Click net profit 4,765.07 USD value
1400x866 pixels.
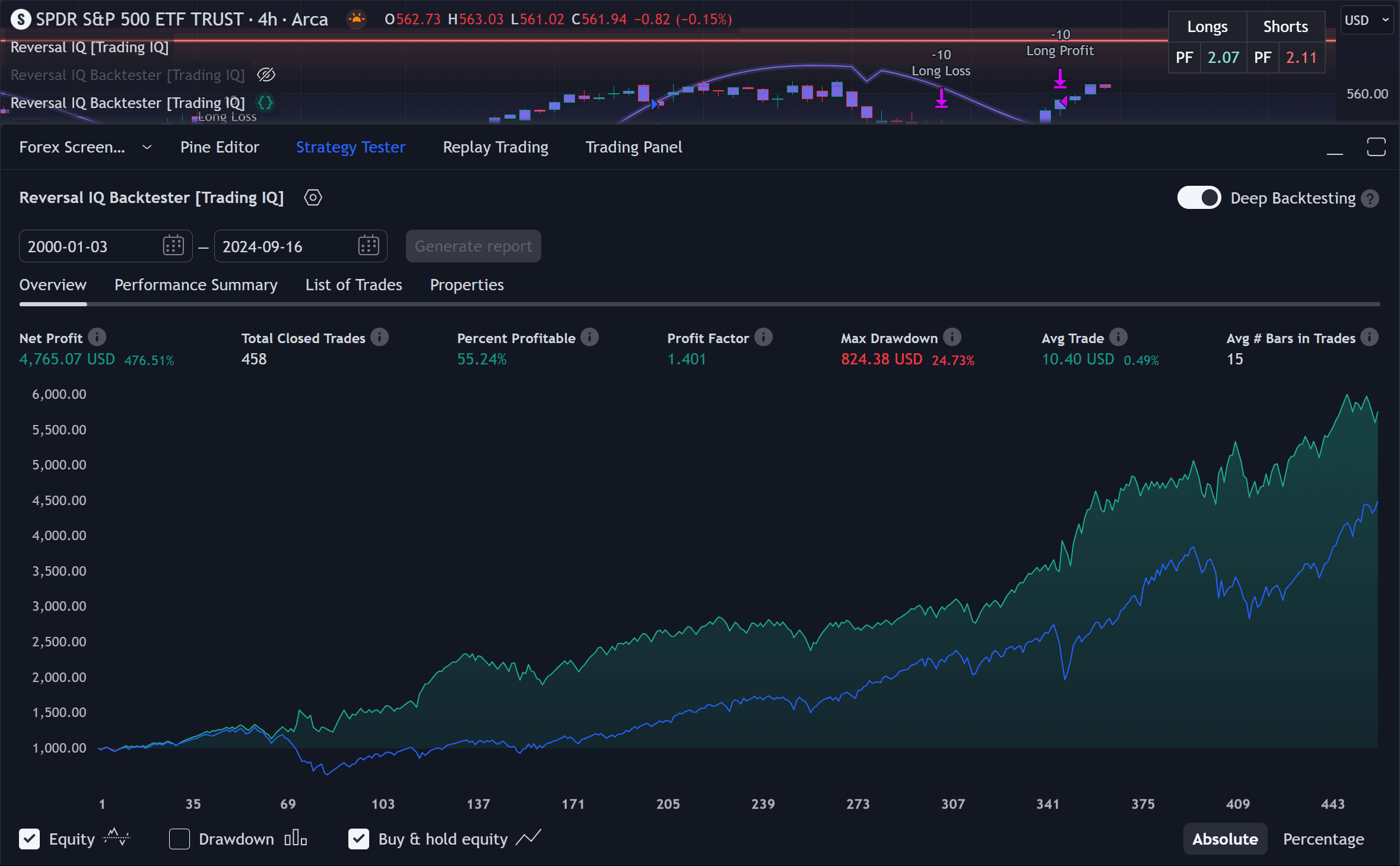click(67, 359)
